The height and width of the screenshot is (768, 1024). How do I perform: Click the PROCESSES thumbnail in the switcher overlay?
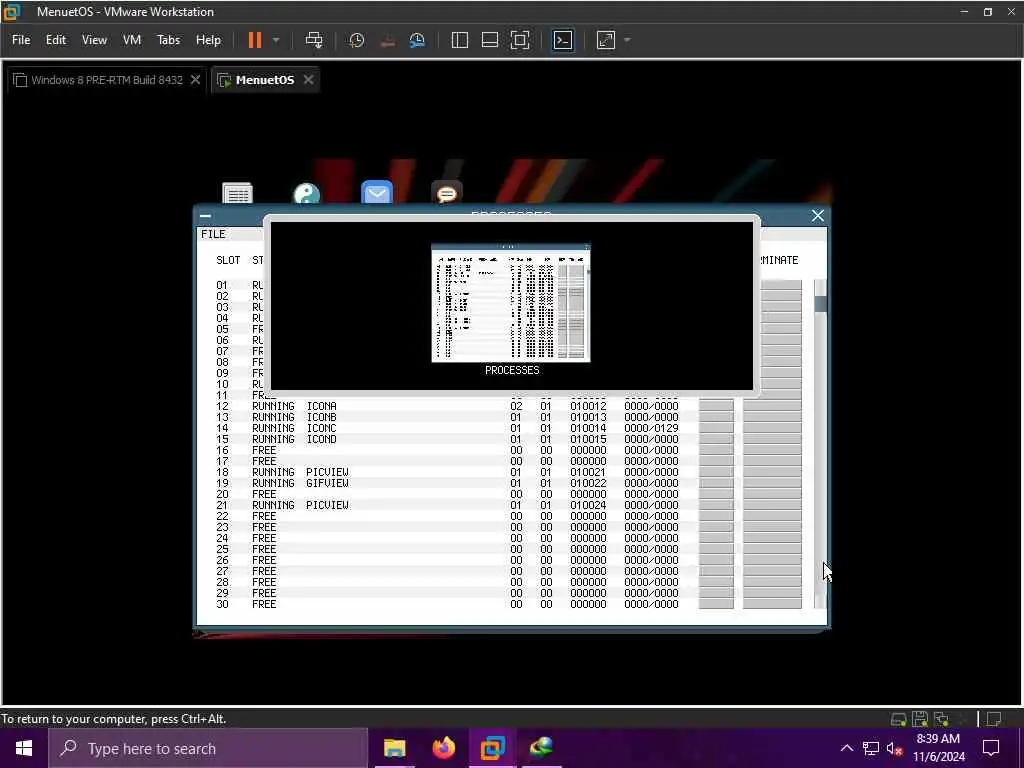pyautogui.click(x=511, y=302)
